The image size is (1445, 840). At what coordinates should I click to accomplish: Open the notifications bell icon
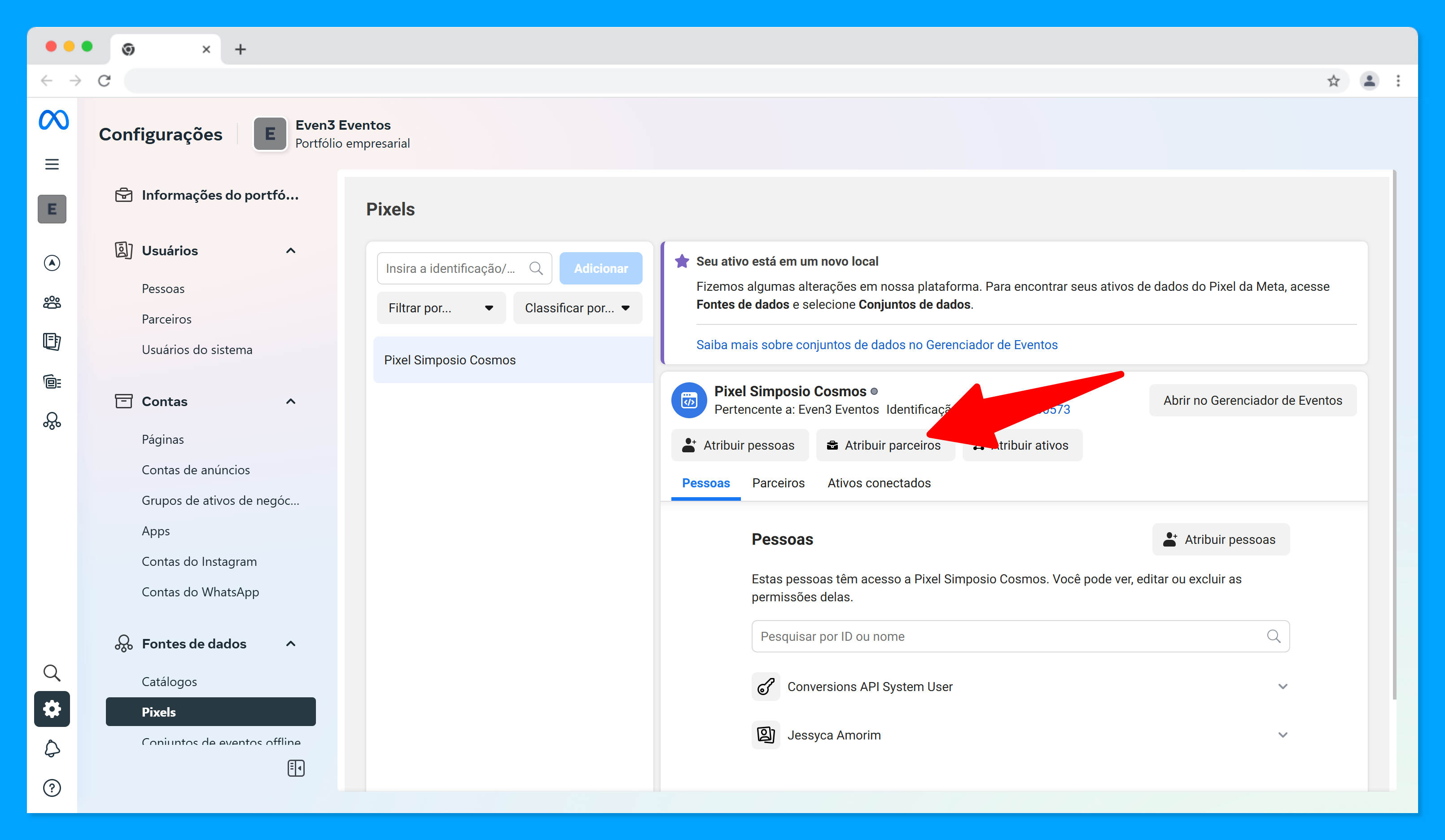[52, 749]
